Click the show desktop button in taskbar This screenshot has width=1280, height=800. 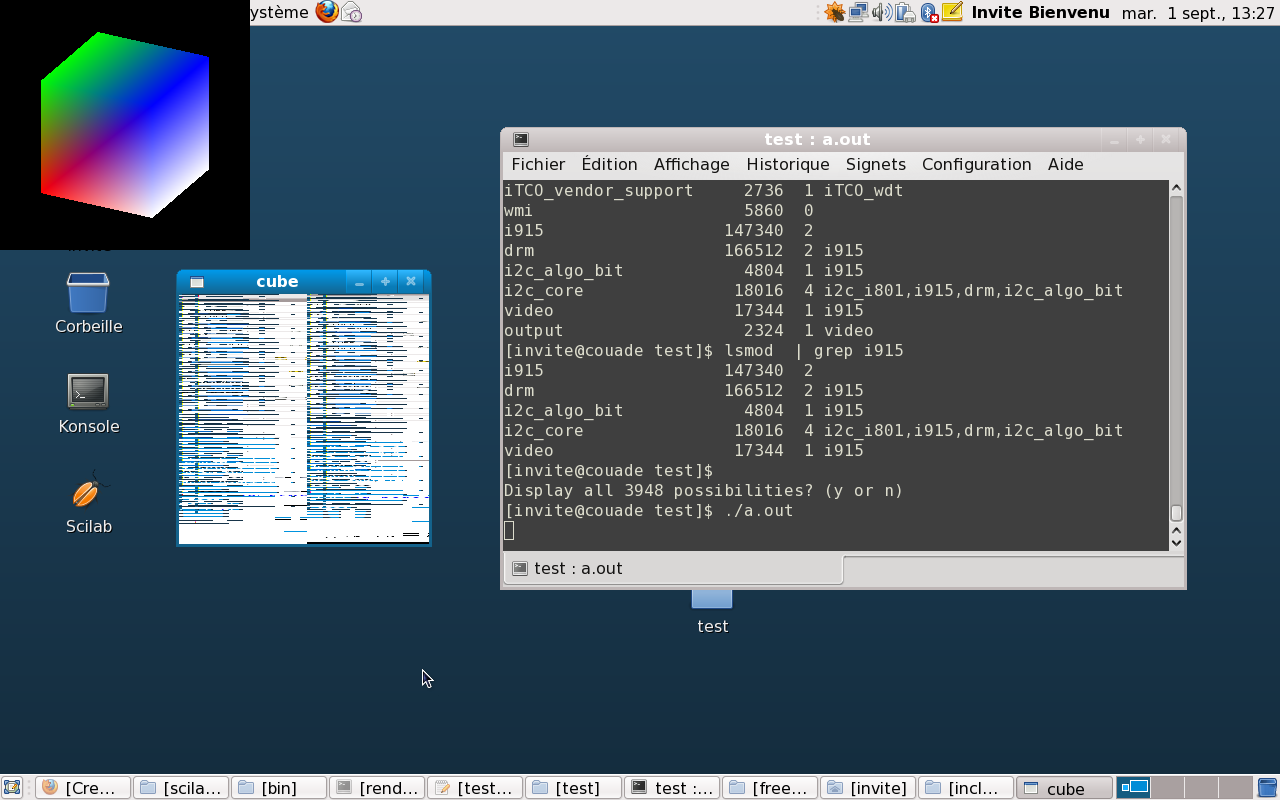12,788
